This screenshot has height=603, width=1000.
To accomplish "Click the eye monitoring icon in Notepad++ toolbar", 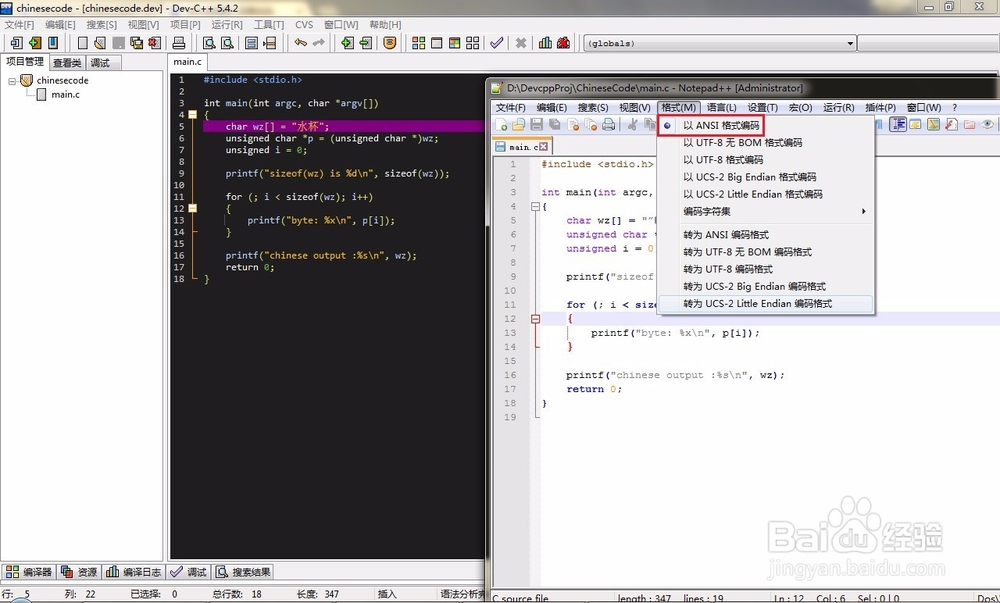I will tap(987, 124).
